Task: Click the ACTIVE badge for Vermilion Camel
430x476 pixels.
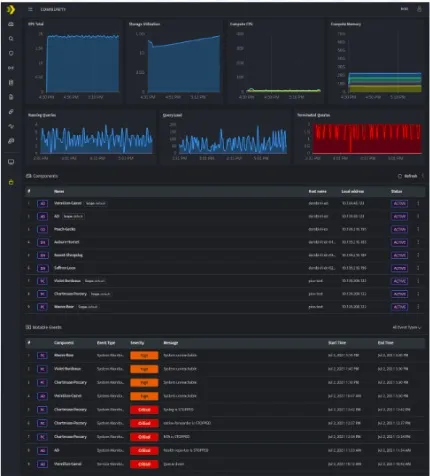Action: [x=399, y=203]
